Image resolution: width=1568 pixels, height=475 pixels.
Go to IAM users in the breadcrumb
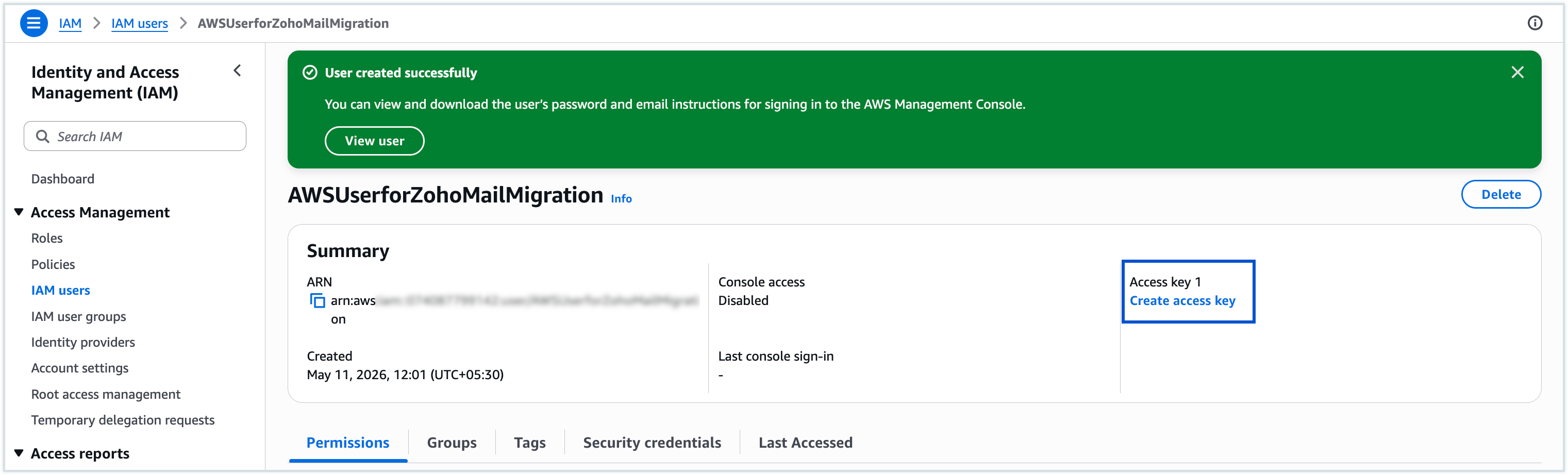pyautogui.click(x=139, y=23)
